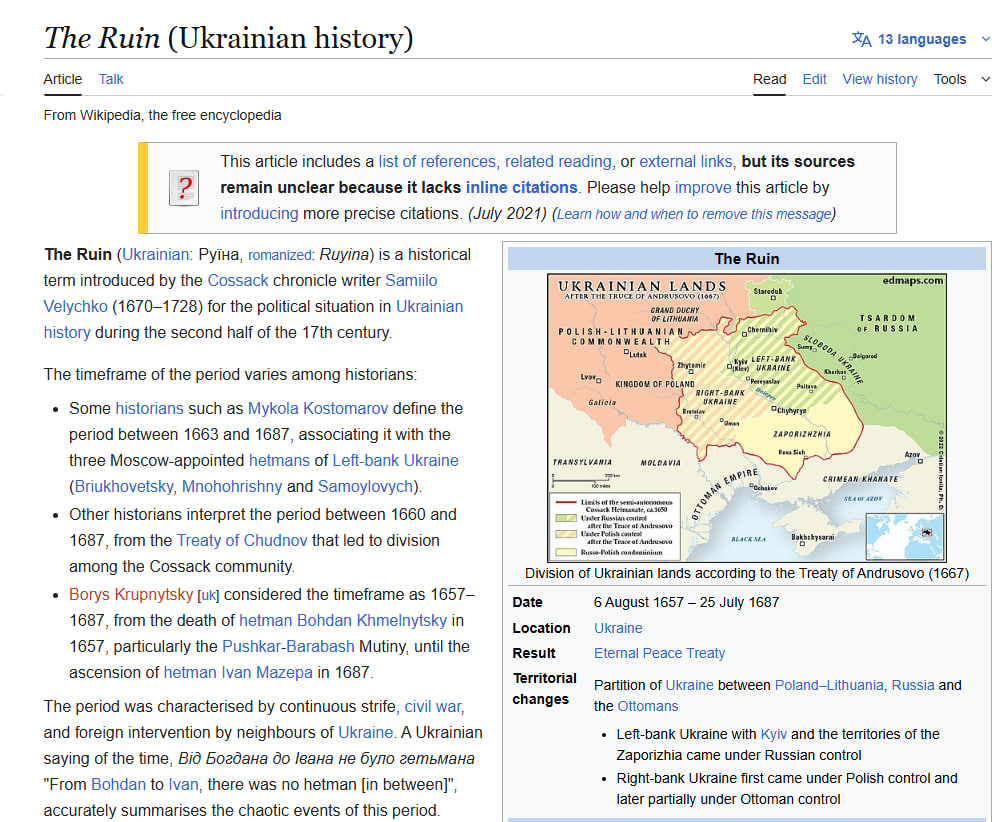This screenshot has height=822, width=996.
Task: Open the Samoylovych link
Action: pos(365,487)
